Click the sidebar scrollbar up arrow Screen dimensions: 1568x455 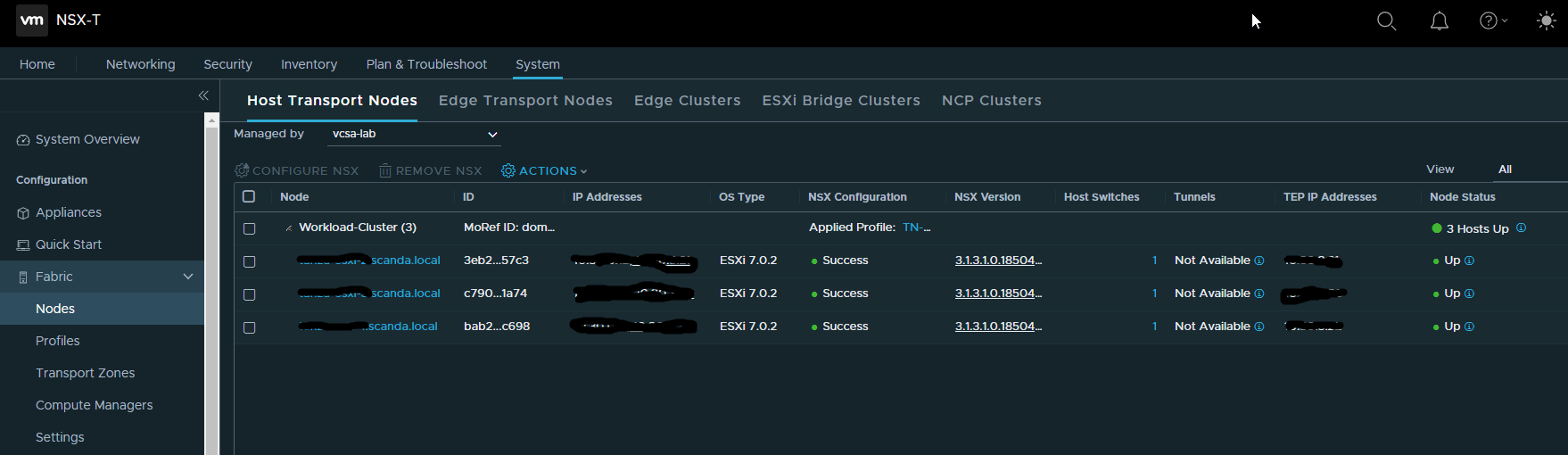point(211,120)
